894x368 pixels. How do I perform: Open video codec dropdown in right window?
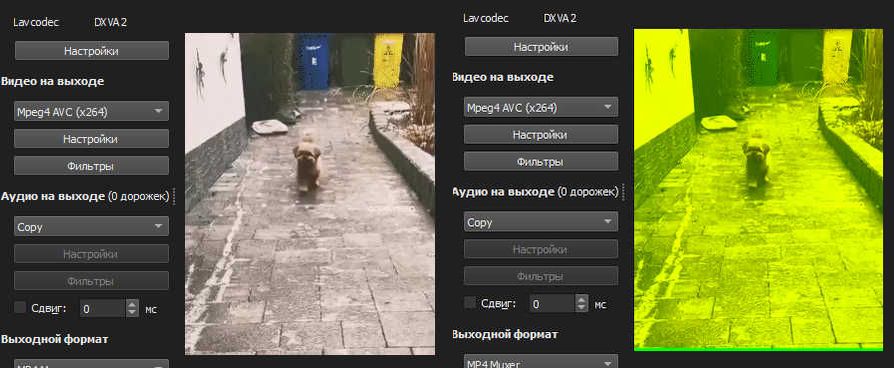[x=541, y=107]
